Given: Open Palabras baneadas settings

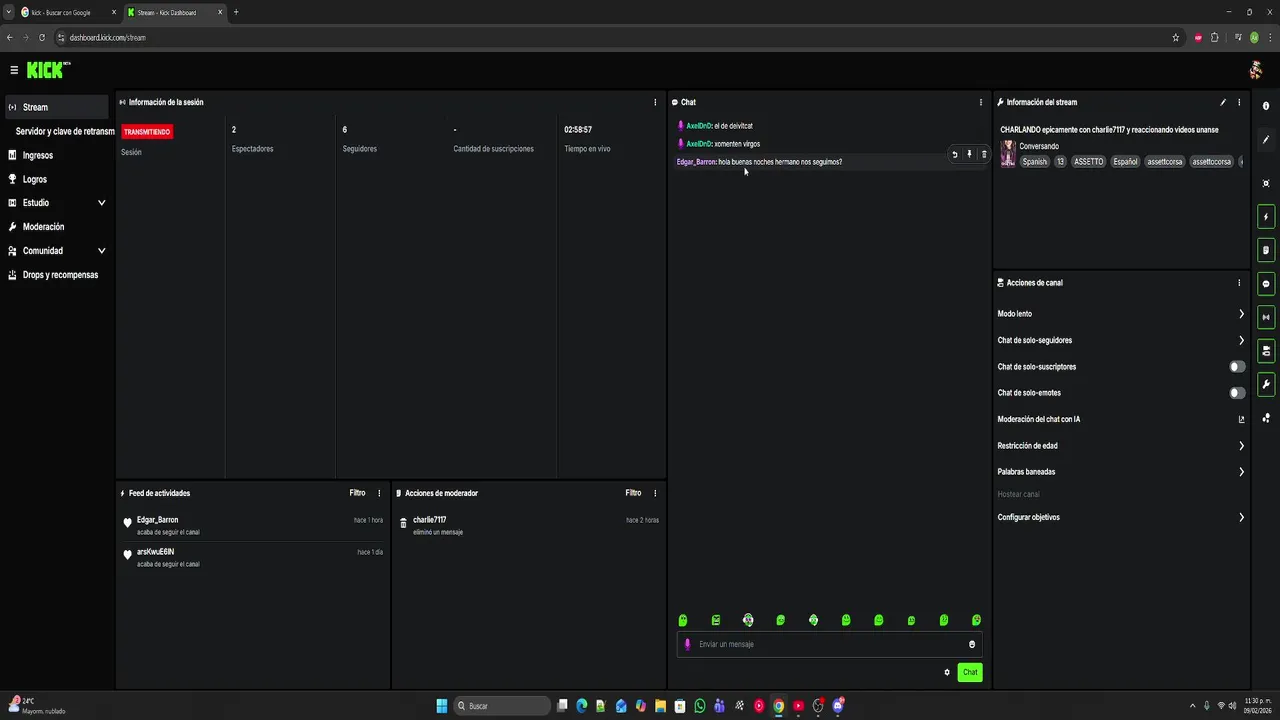Looking at the screenshot, I should coord(1121,472).
